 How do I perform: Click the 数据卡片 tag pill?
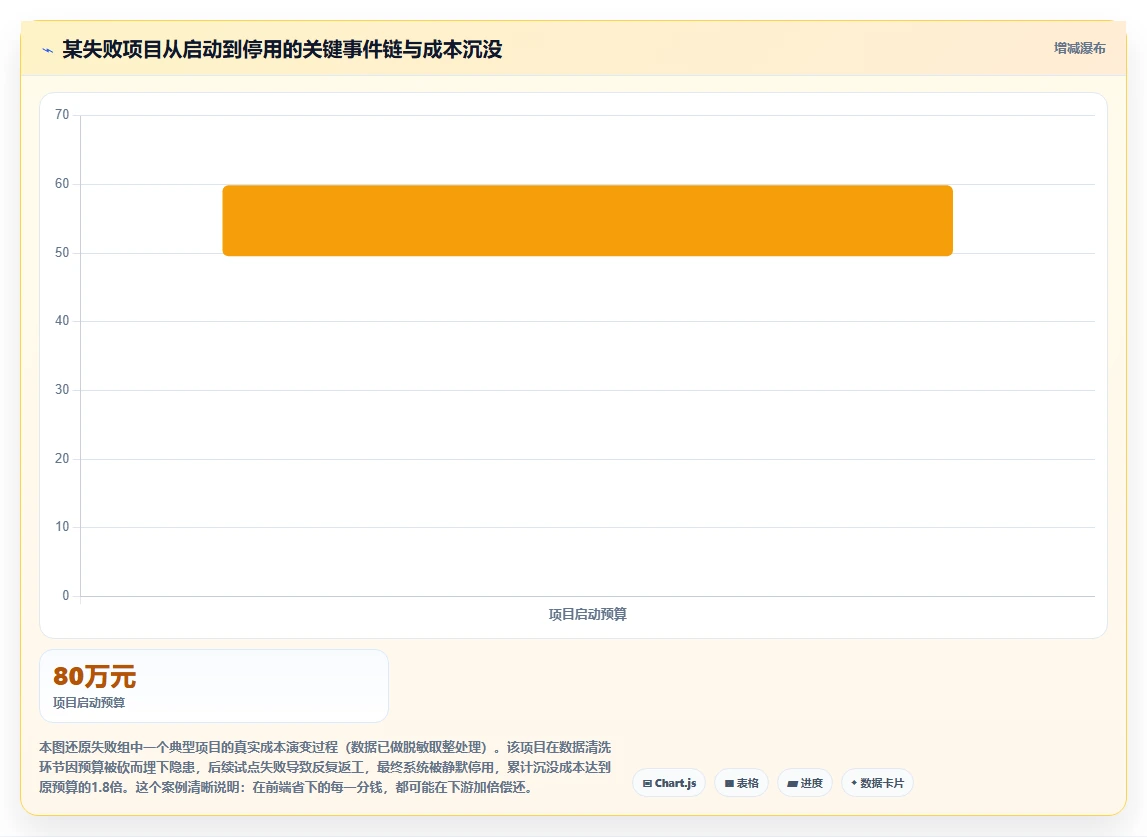[x=877, y=783]
